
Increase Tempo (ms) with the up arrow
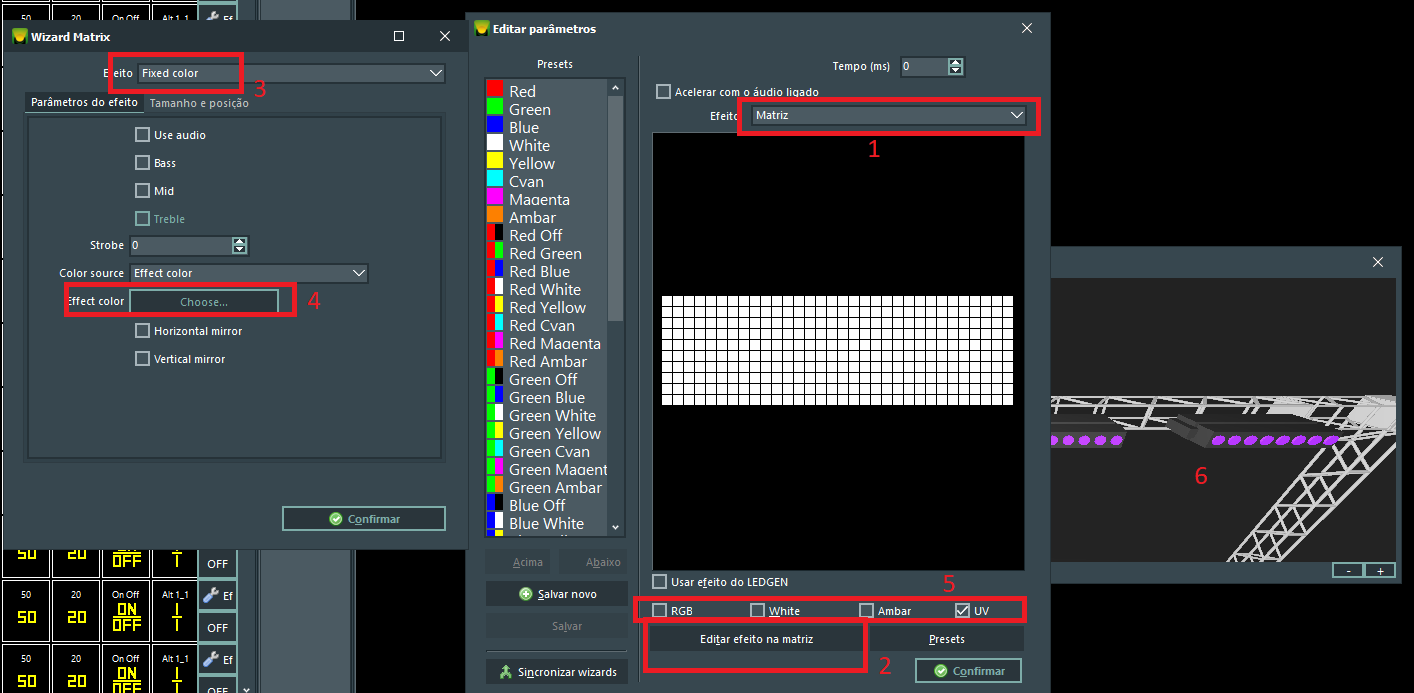coord(956,63)
